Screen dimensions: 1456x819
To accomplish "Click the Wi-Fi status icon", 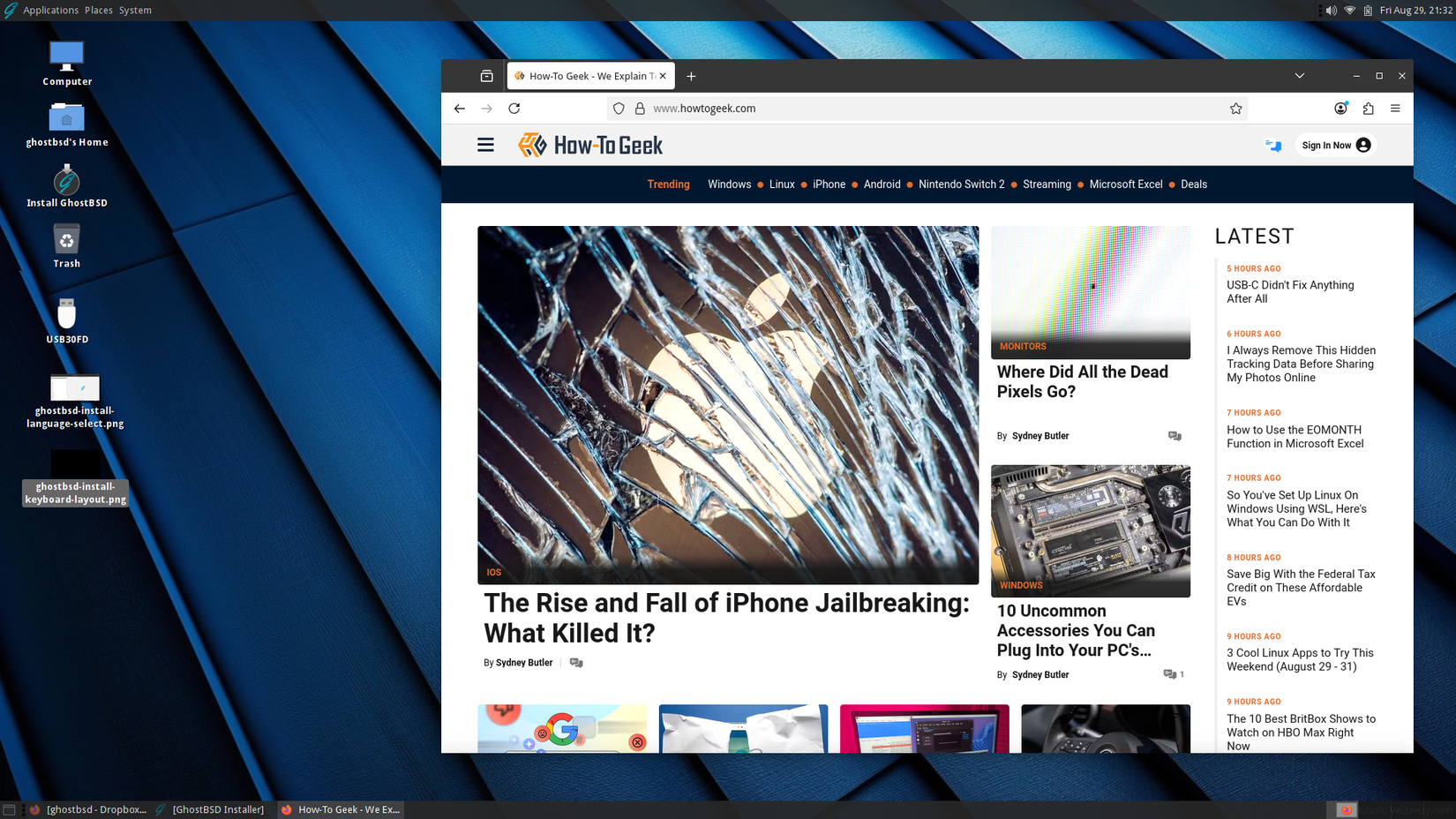I will [1349, 10].
